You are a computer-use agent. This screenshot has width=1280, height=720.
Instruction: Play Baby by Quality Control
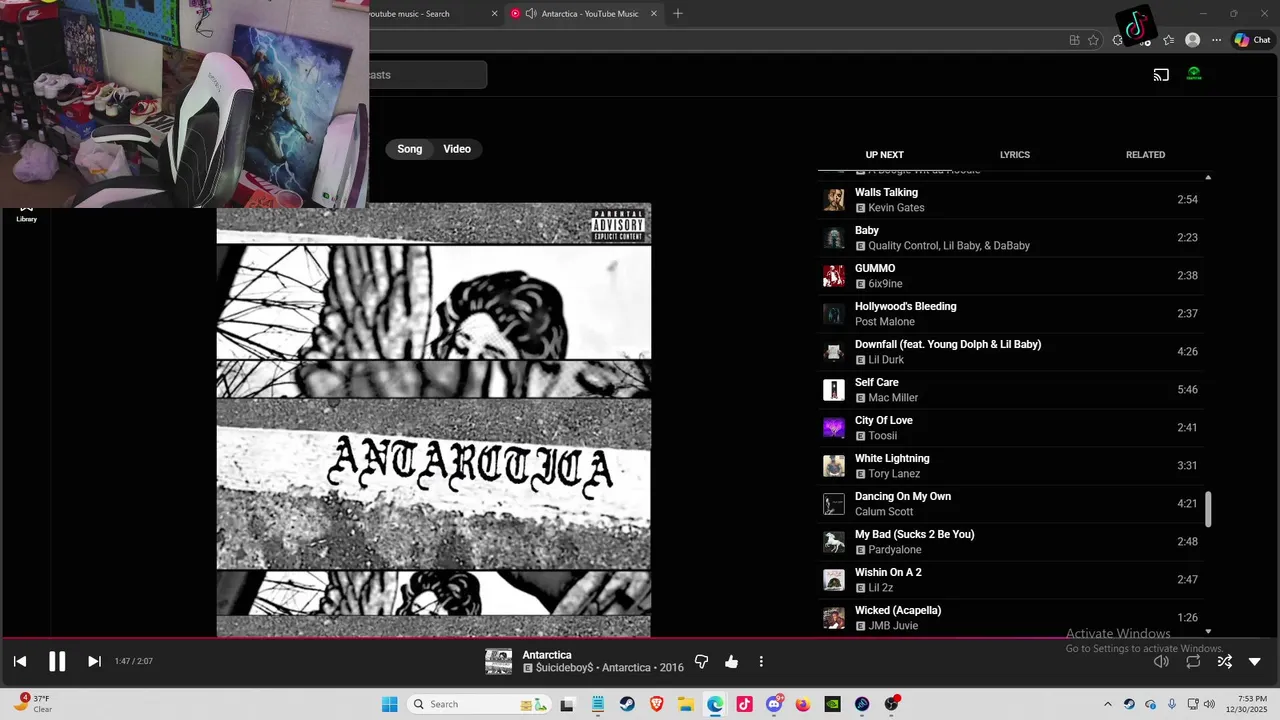click(1012, 238)
